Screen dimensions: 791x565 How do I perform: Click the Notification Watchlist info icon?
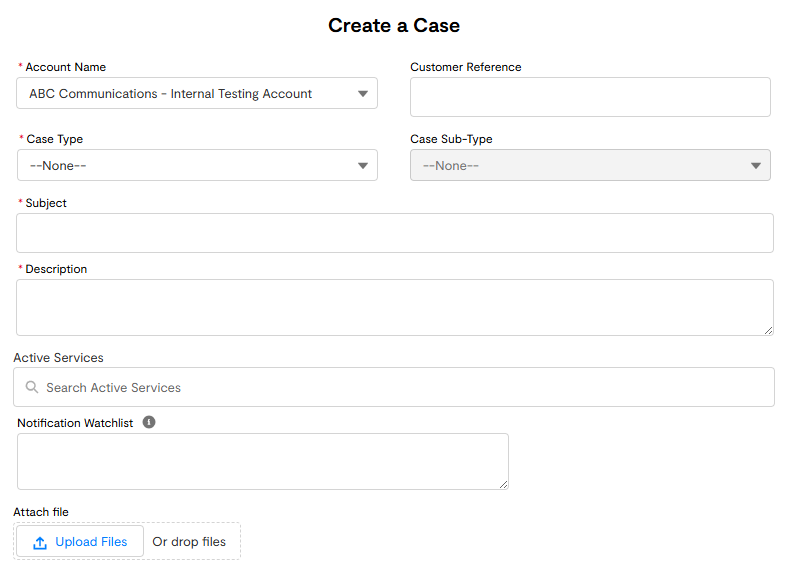[x=149, y=422]
